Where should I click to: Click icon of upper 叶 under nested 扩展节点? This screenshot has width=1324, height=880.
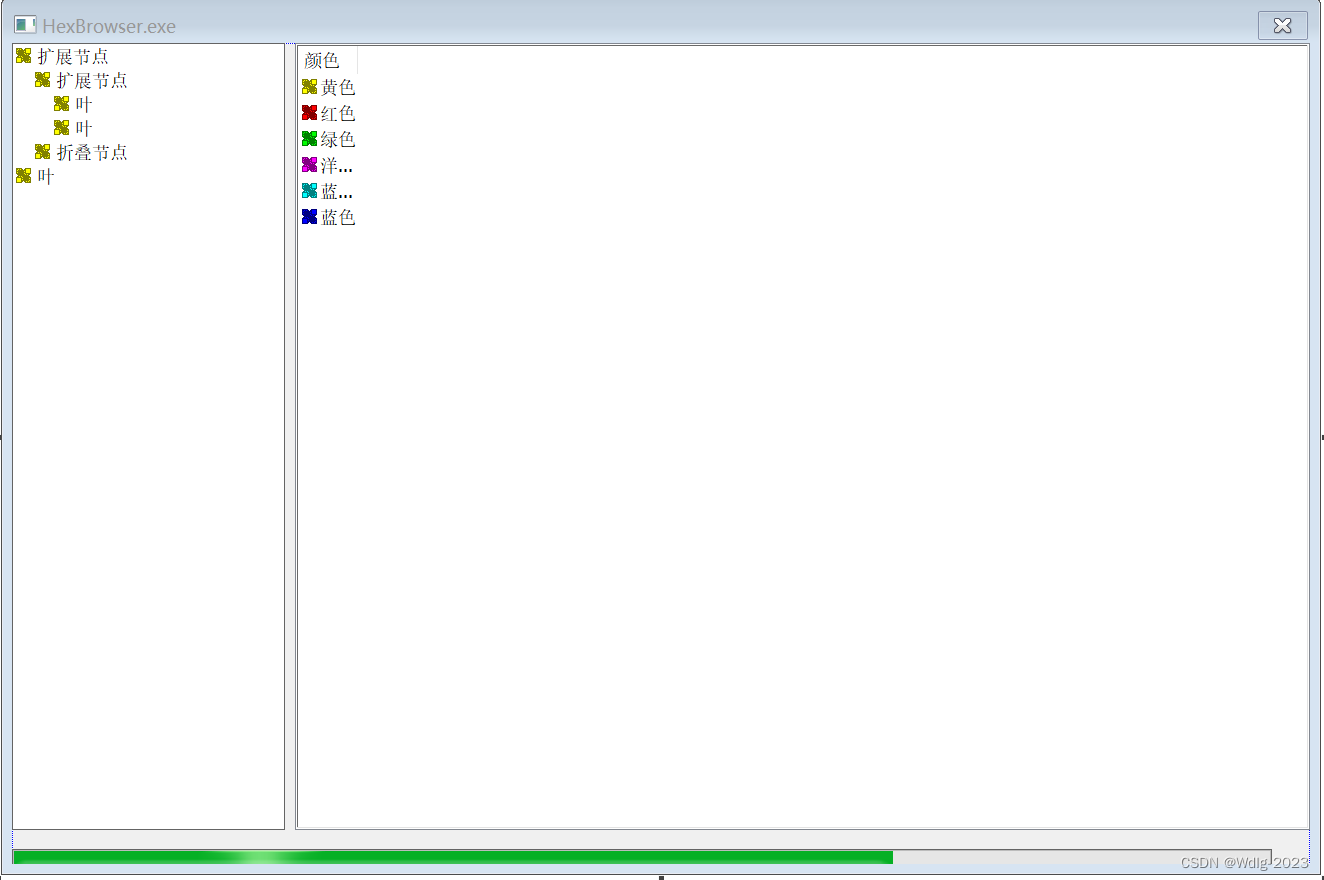tap(62, 104)
